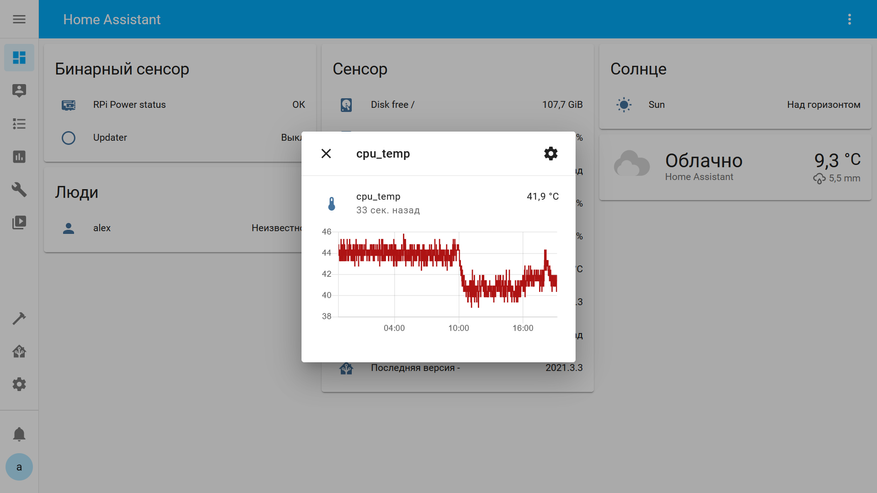Click the OK power status value

299,105
